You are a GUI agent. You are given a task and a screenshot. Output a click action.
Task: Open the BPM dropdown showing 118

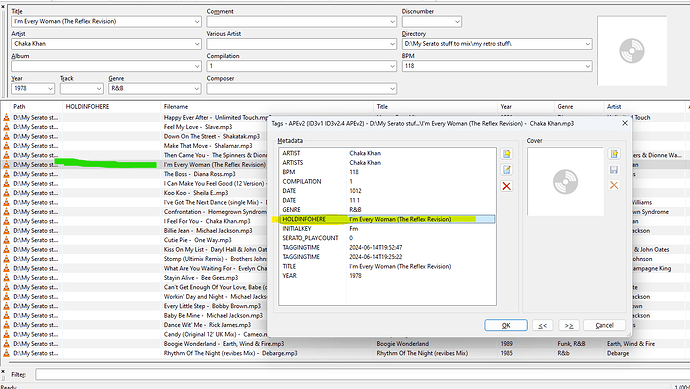pyautogui.click(x=587, y=66)
